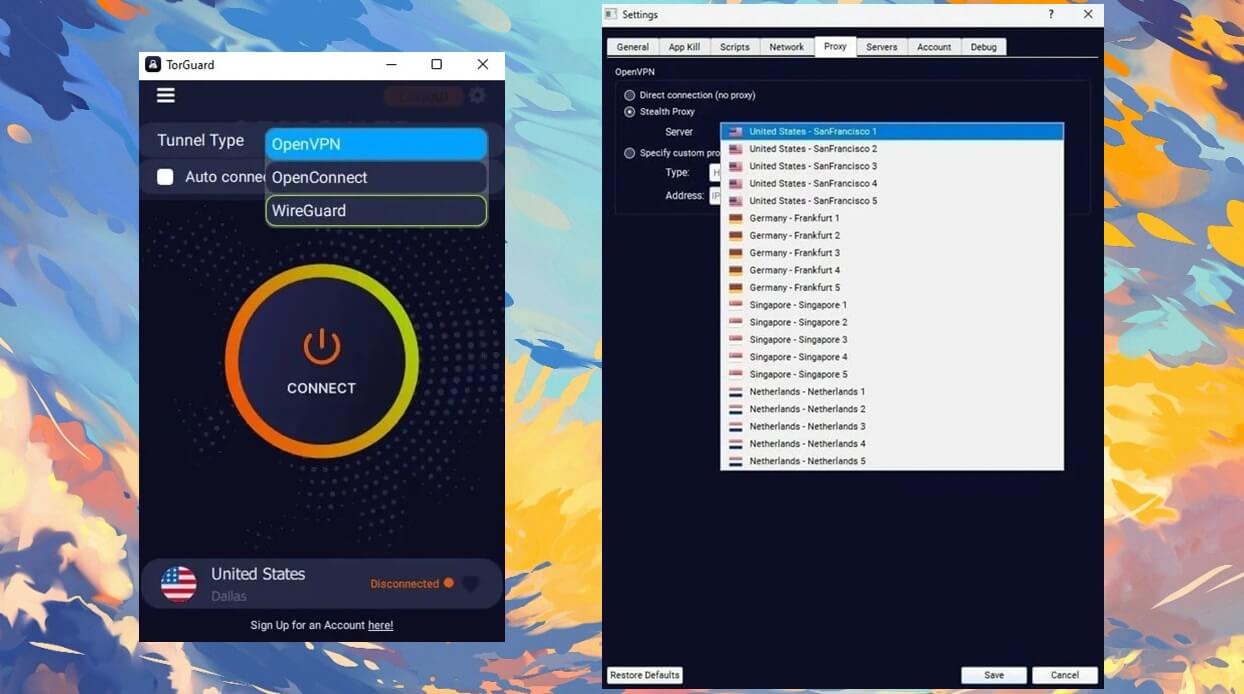Select Specify custom proxy radio button
The image size is (1244, 694).
630,153
